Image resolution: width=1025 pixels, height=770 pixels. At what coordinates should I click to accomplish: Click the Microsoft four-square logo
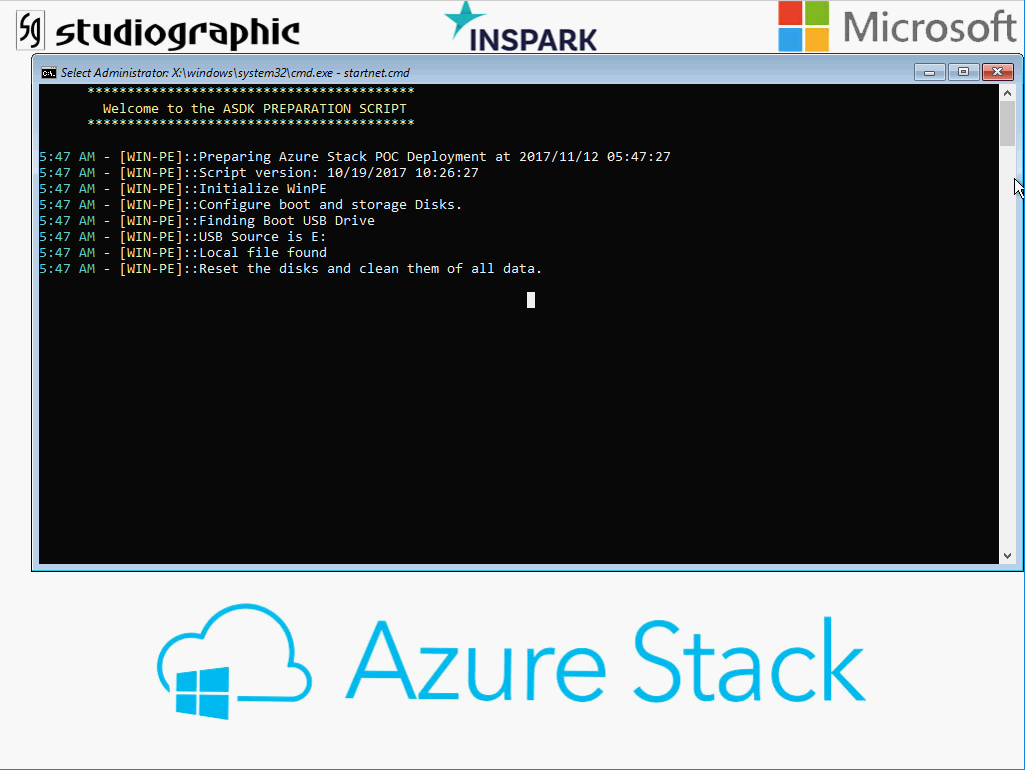click(803, 26)
